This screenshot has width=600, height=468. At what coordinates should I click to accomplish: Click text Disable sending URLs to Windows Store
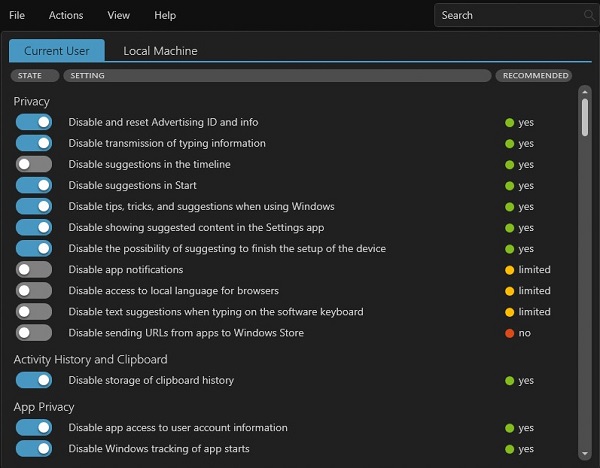[186, 333]
